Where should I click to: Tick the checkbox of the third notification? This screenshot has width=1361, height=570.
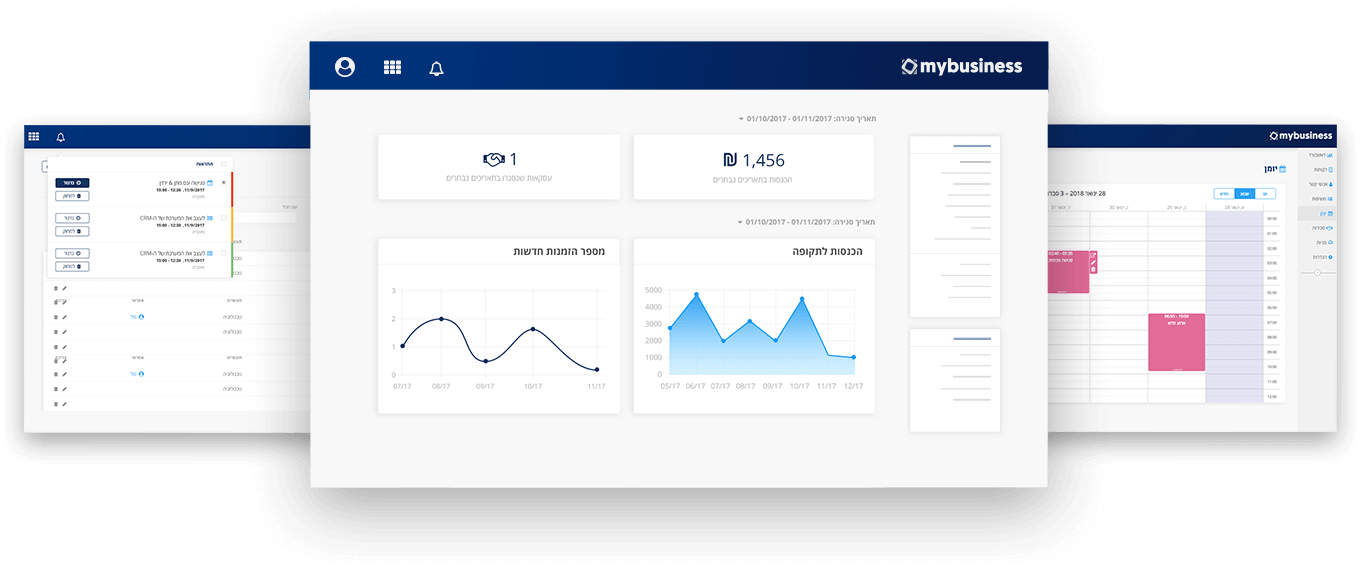tap(223, 253)
